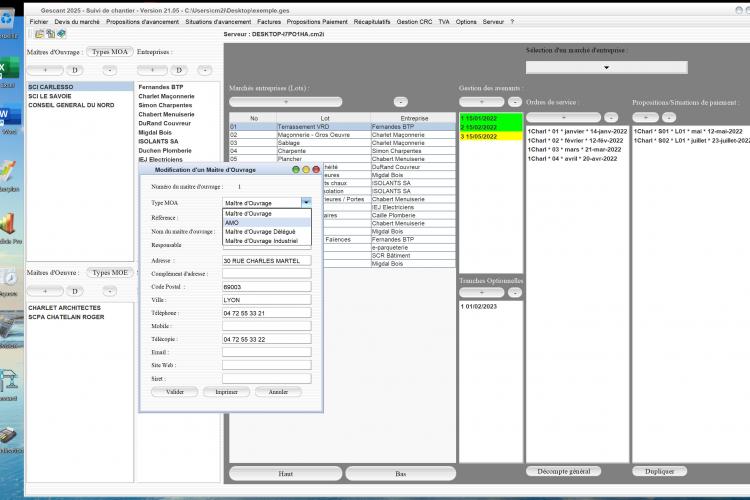Click Imprimer in the modification dialog

coord(226,392)
